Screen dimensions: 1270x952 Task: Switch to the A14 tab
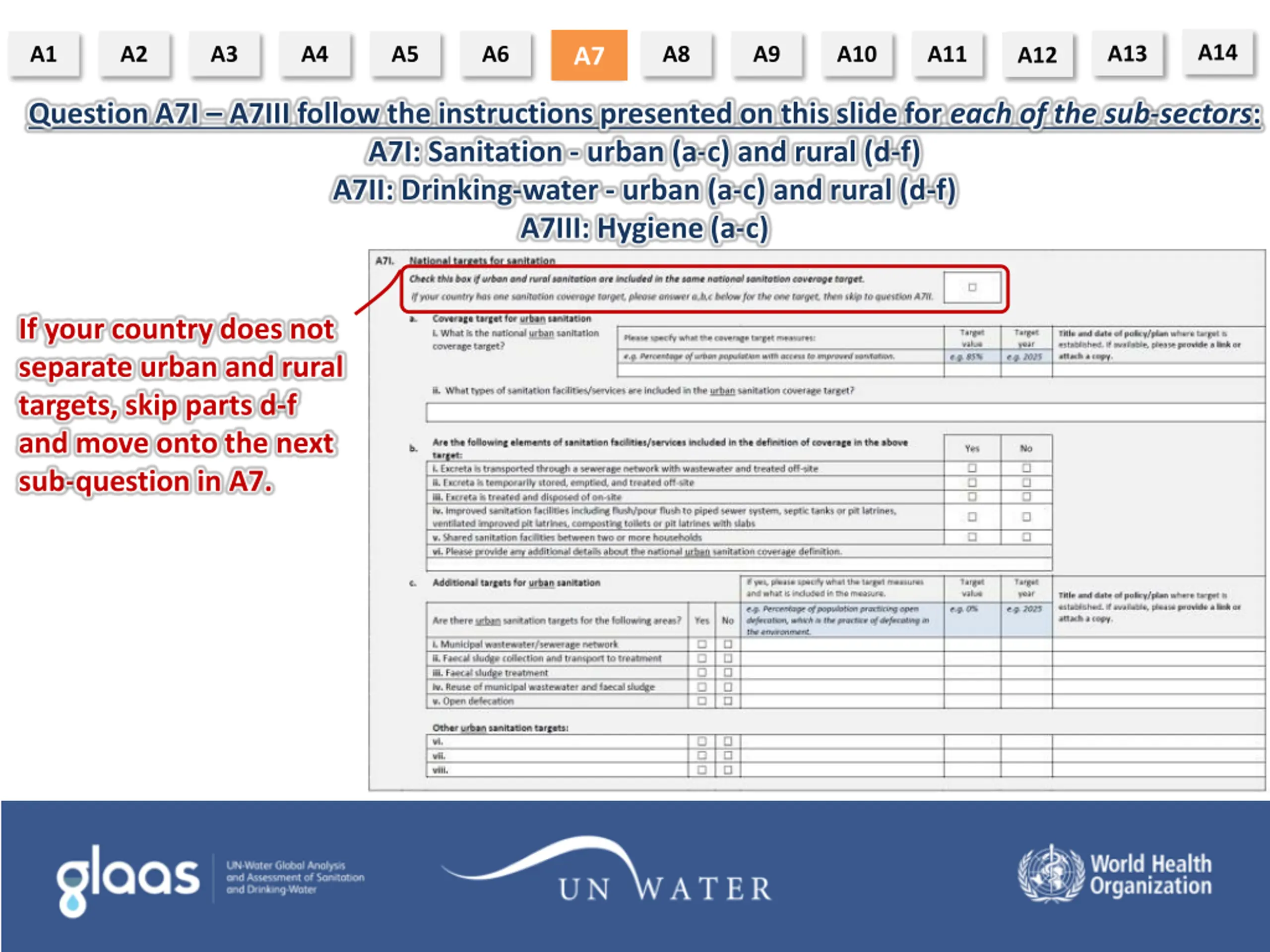click(1217, 53)
